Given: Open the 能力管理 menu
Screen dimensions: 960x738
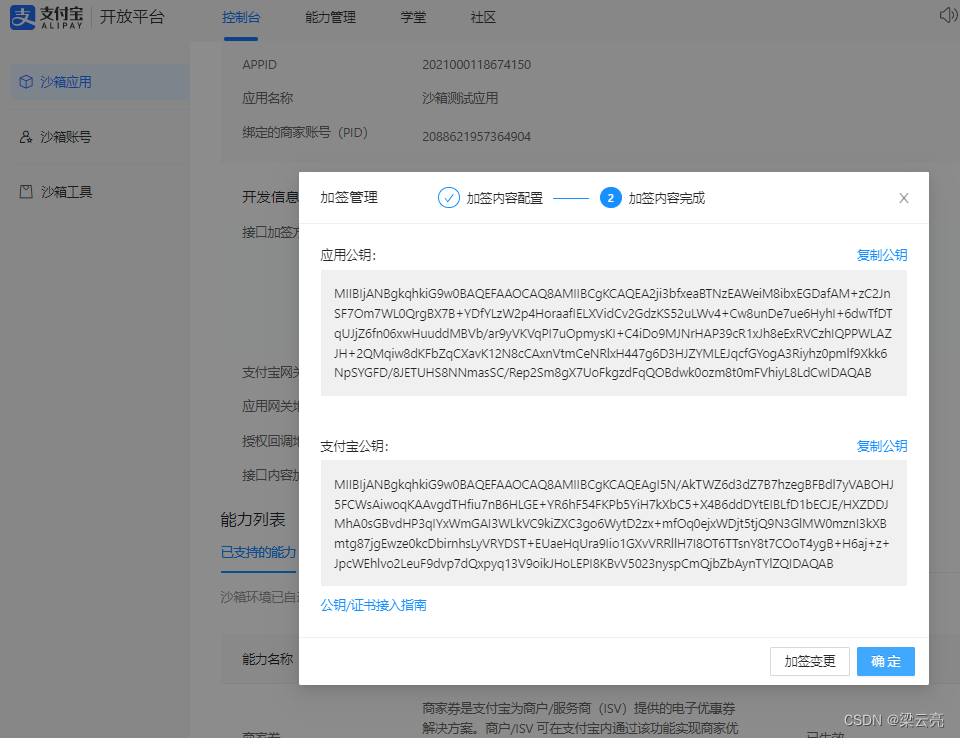Looking at the screenshot, I should pos(331,18).
